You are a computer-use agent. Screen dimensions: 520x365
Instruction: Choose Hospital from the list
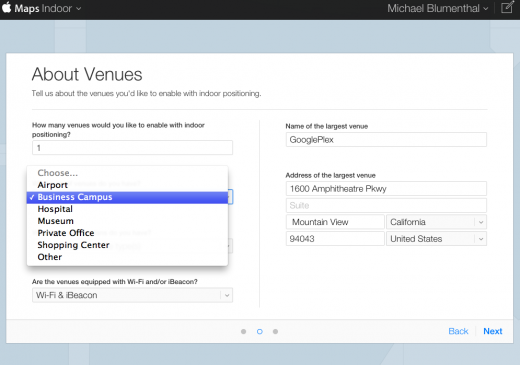pyautogui.click(x=127, y=209)
